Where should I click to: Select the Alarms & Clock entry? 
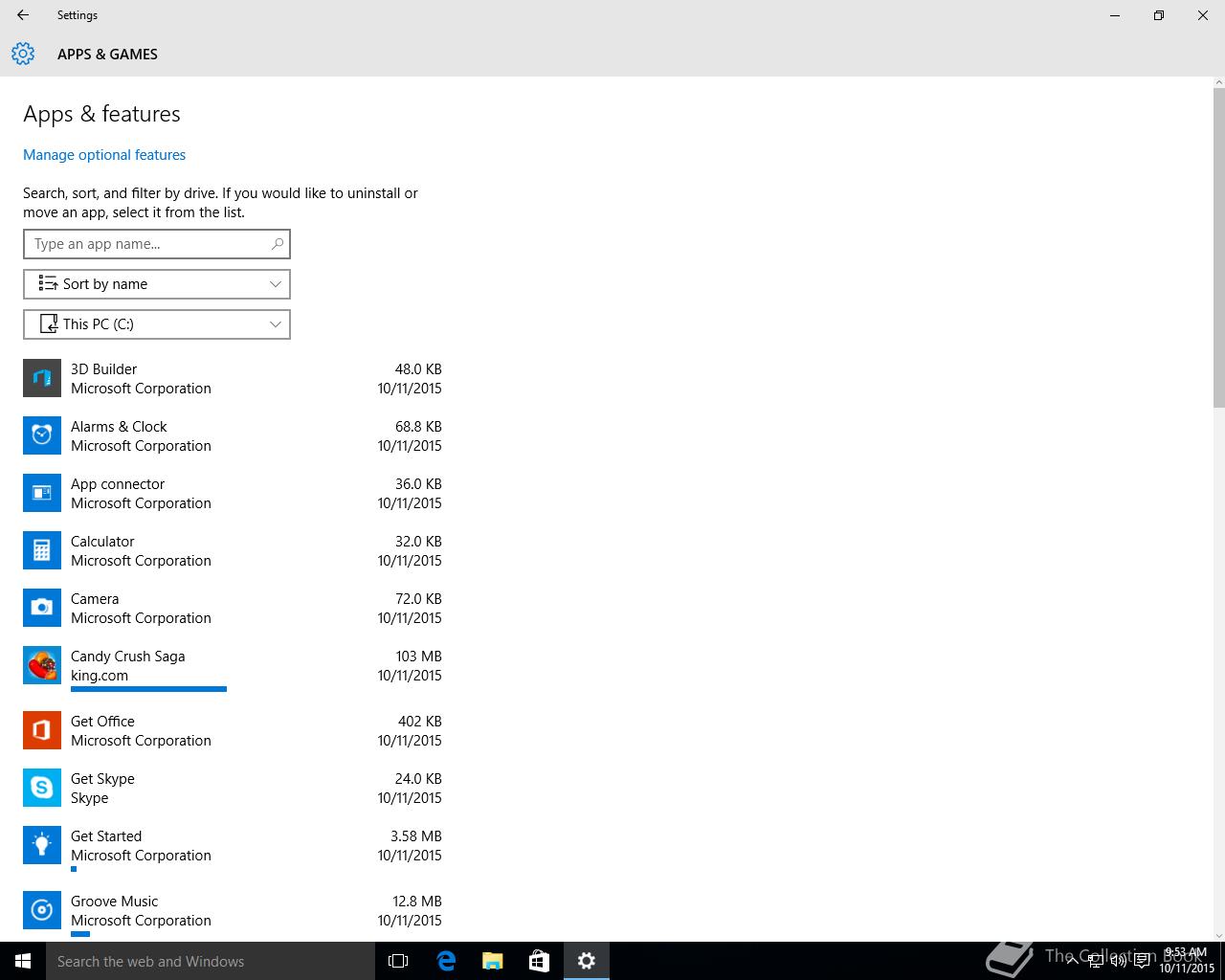click(233, 435)
